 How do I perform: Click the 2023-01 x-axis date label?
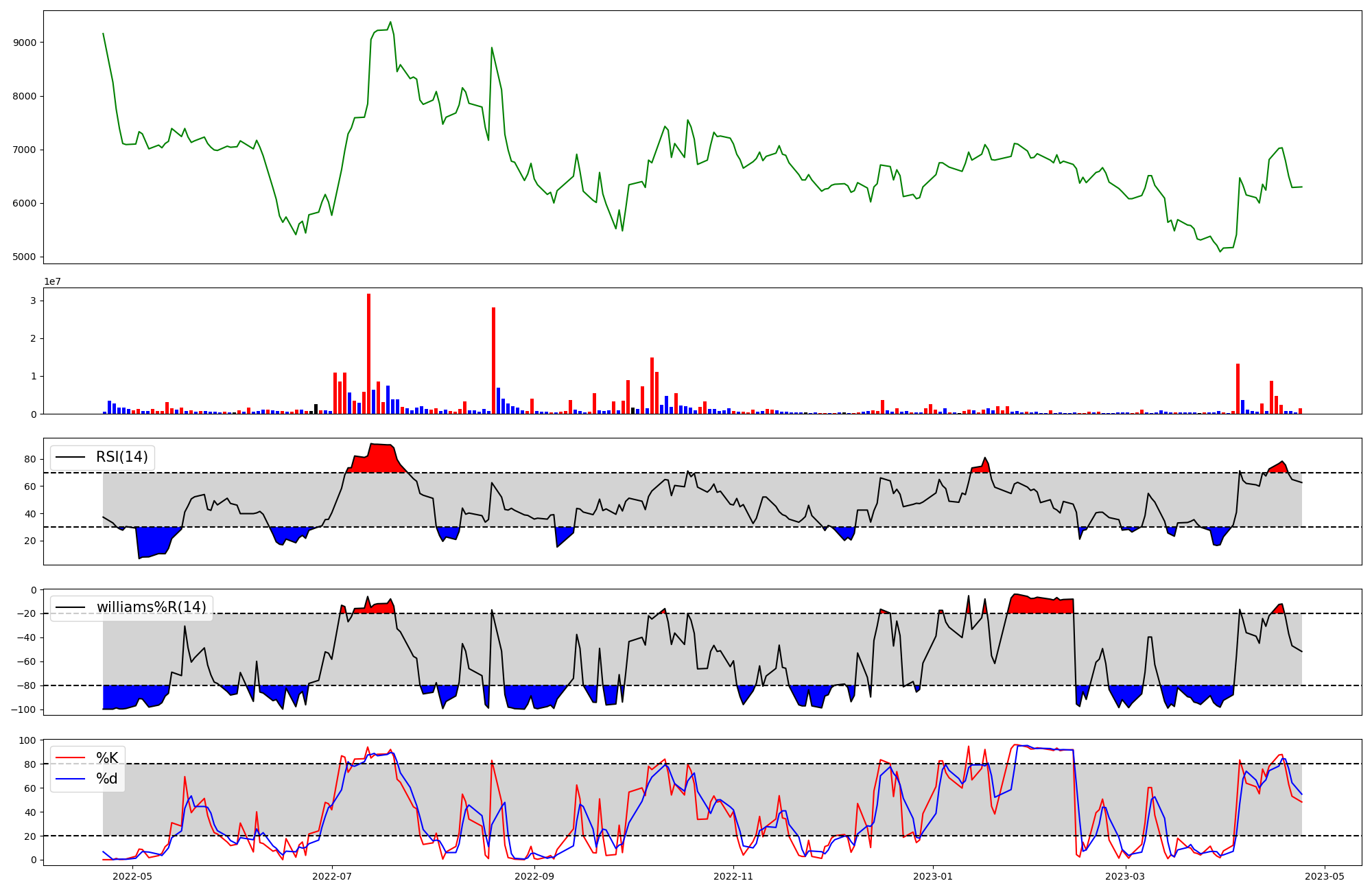click(933, 876)
